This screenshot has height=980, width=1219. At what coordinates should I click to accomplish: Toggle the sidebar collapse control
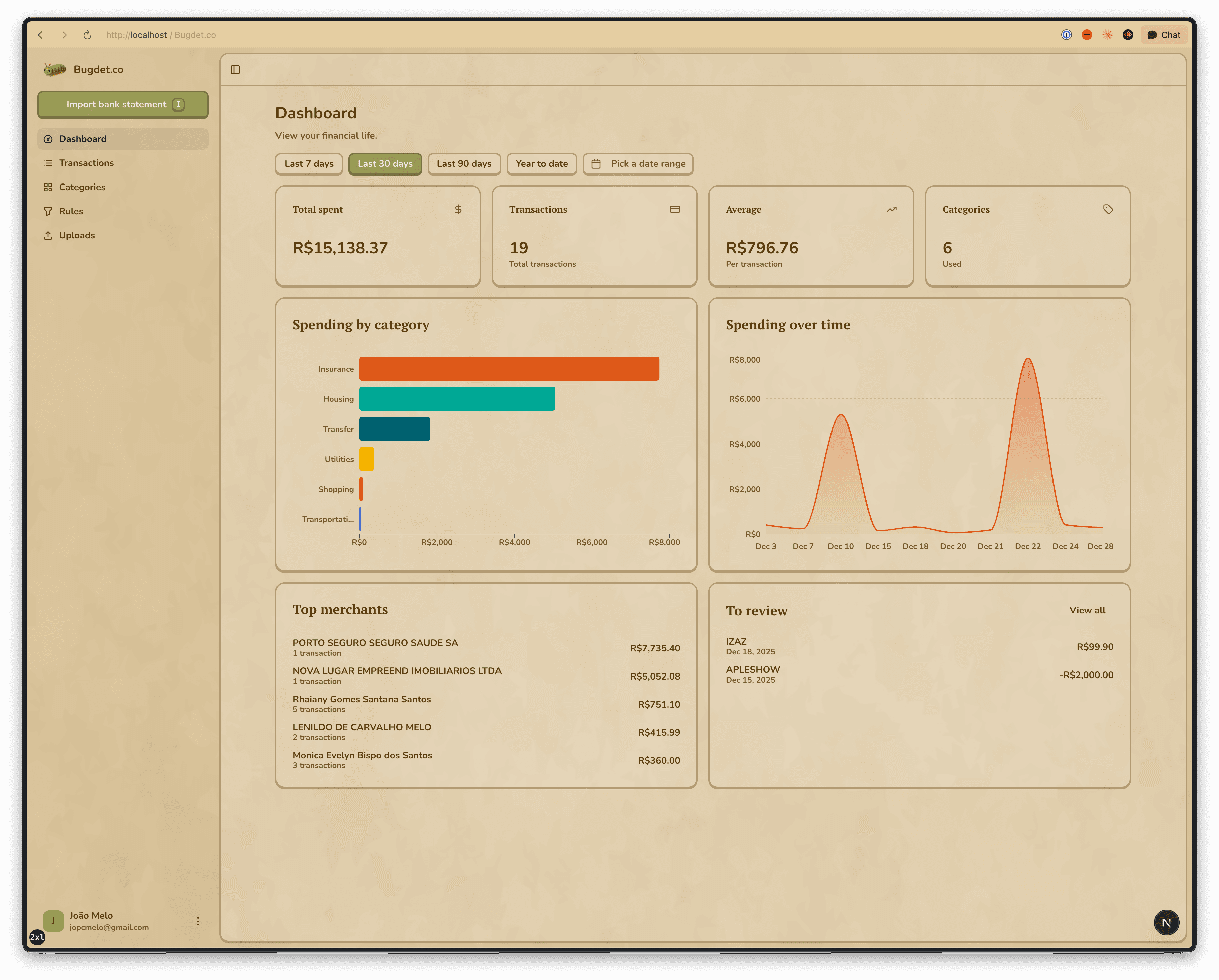point(235,69)
